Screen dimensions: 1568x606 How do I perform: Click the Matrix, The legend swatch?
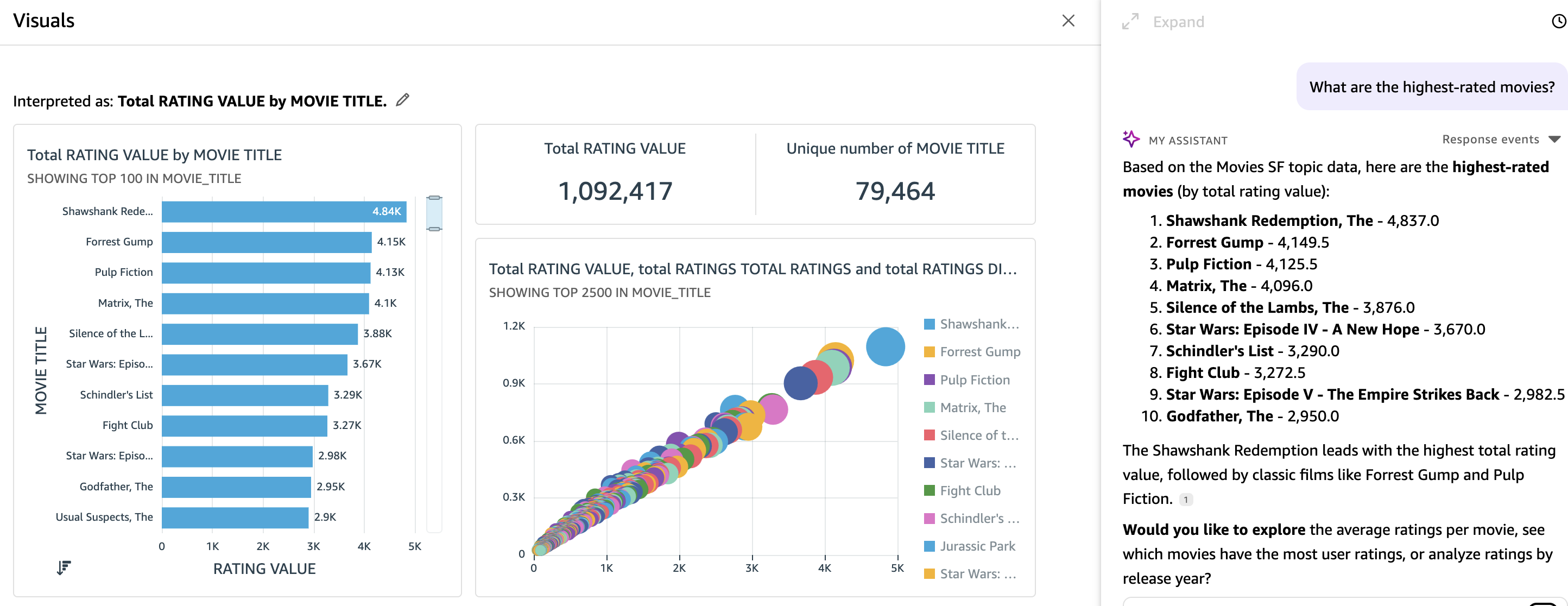[x=929, y=407]
